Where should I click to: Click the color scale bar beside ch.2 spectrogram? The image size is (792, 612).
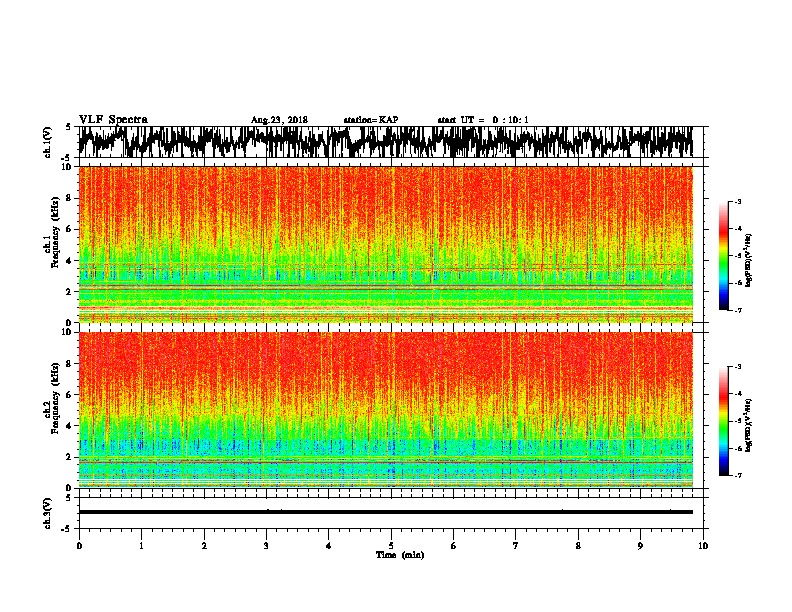pos(723,421)
